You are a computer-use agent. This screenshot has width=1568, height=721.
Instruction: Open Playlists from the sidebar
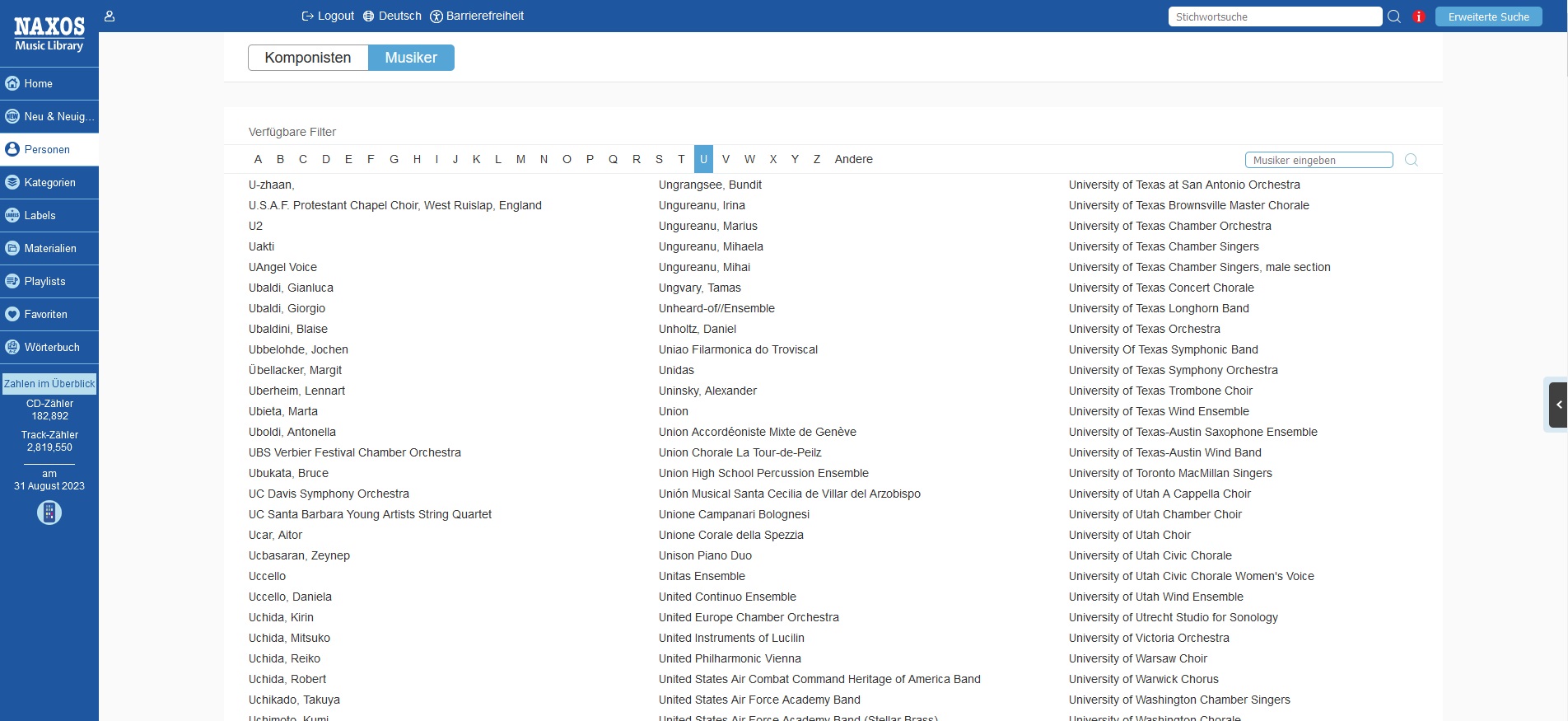pyautogui.click(x=49, y=281)
